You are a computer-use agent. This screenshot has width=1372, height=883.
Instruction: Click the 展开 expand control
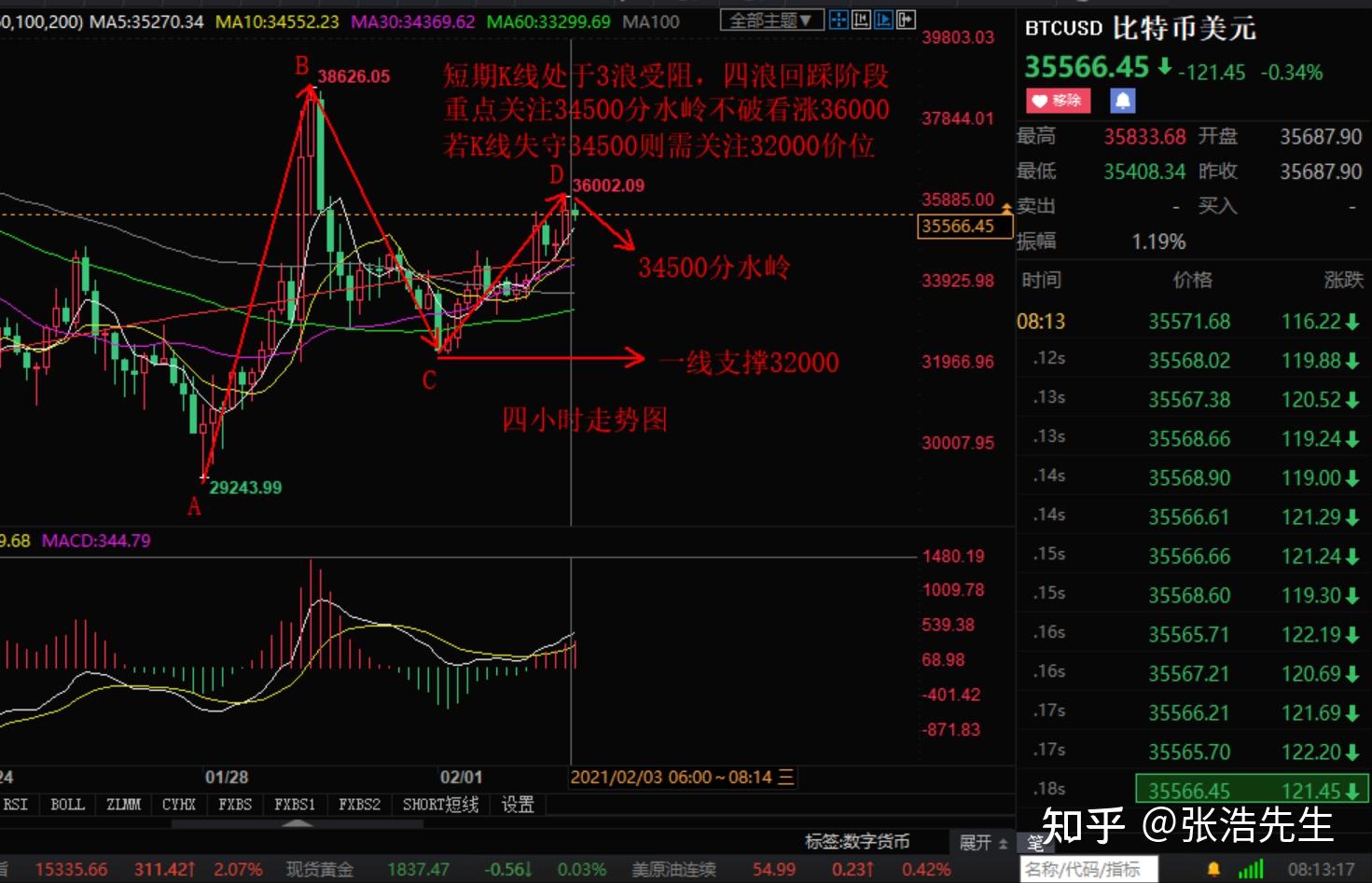coord(984,843)
